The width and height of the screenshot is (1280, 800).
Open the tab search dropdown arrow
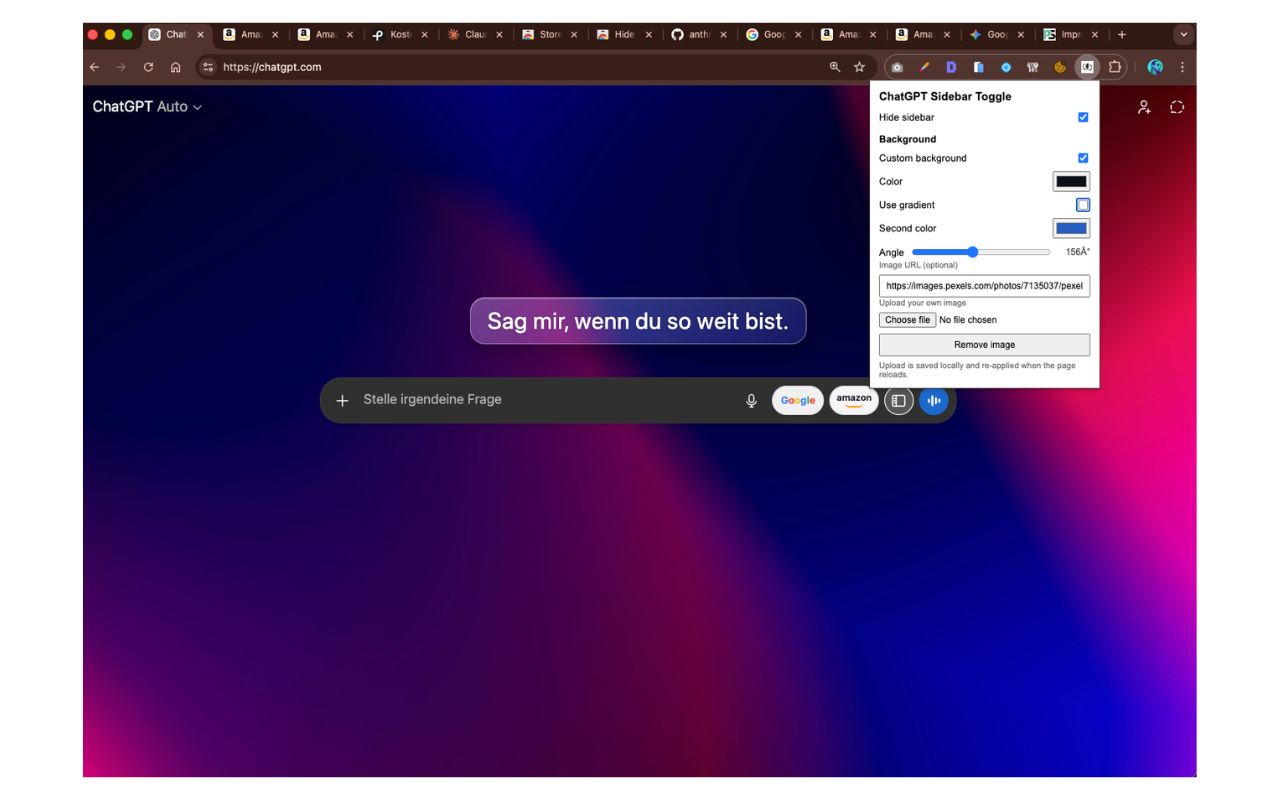coord(1184,34)
